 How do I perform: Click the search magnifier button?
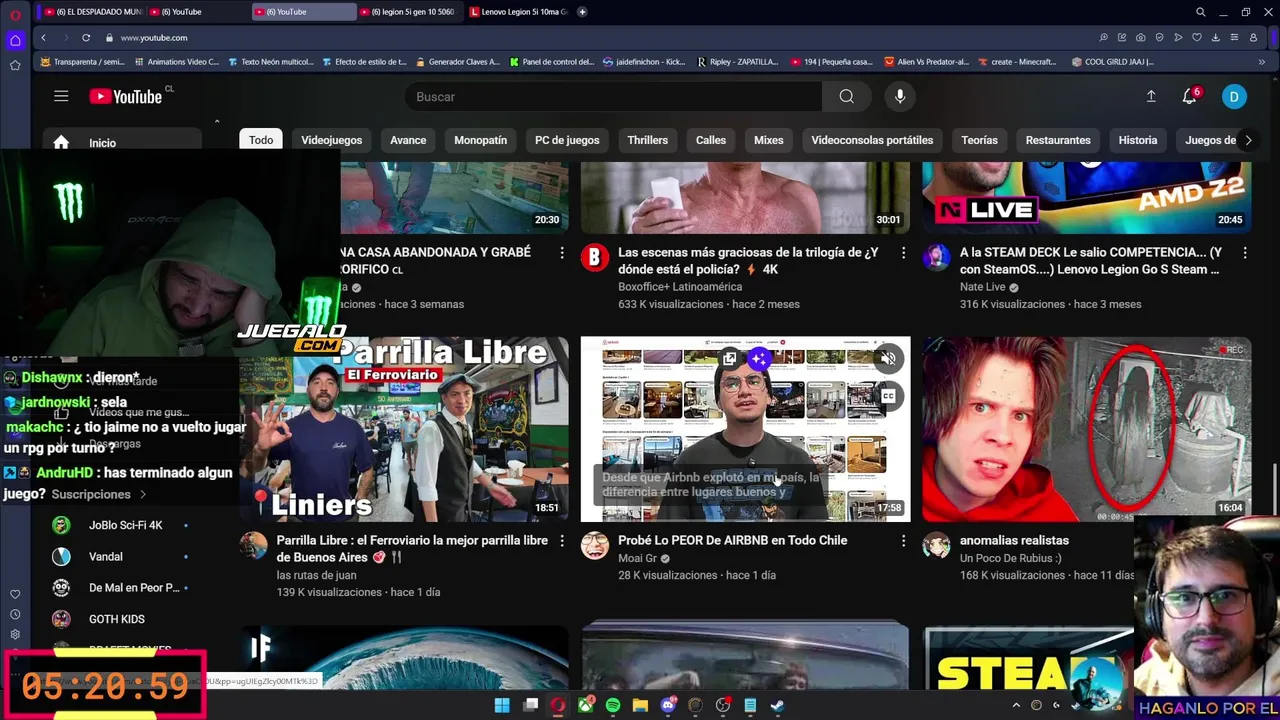pyautogui.click(x=847, y=96)
